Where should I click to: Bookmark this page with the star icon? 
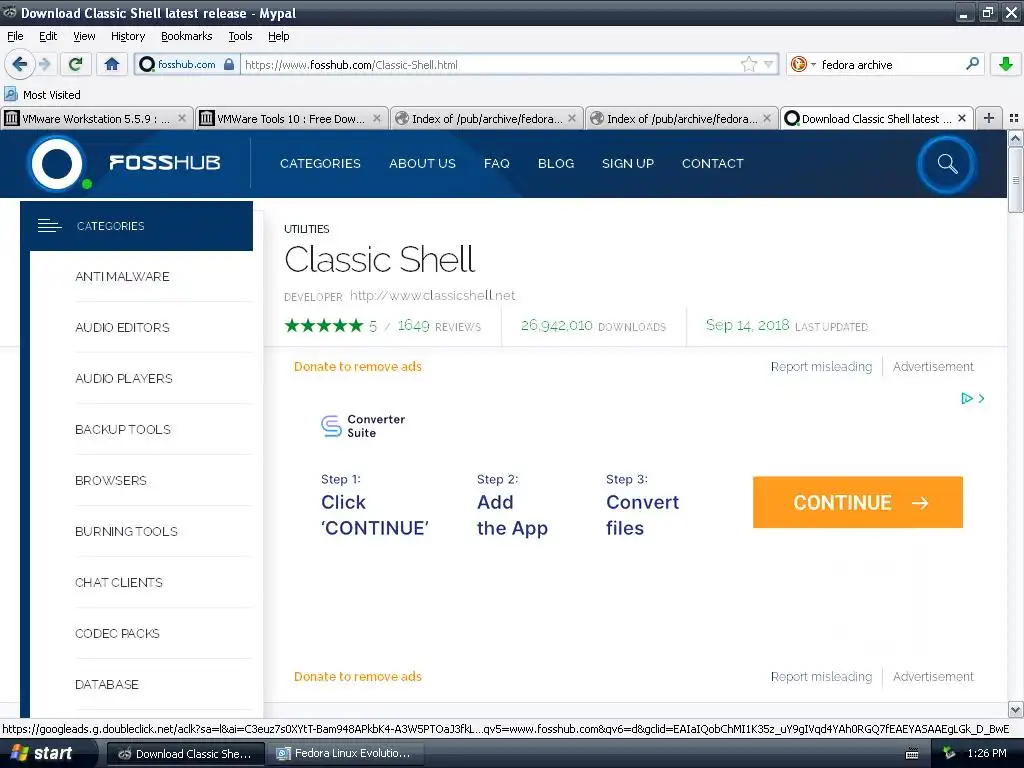click(748, 64)
